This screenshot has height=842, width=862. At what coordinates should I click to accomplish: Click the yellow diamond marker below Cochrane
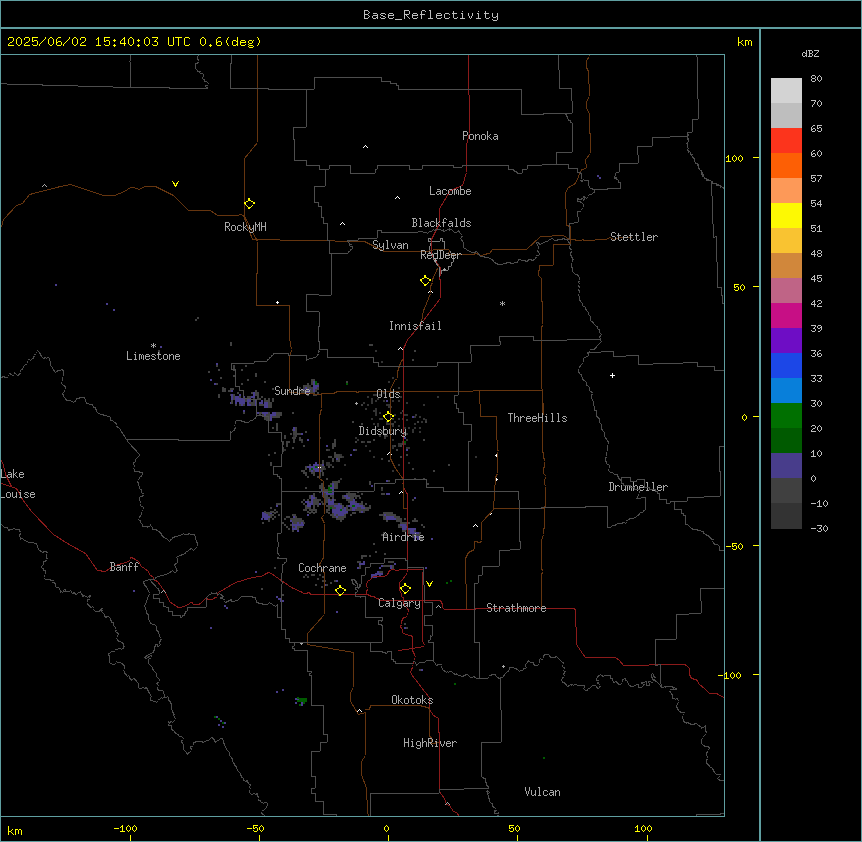340,590
